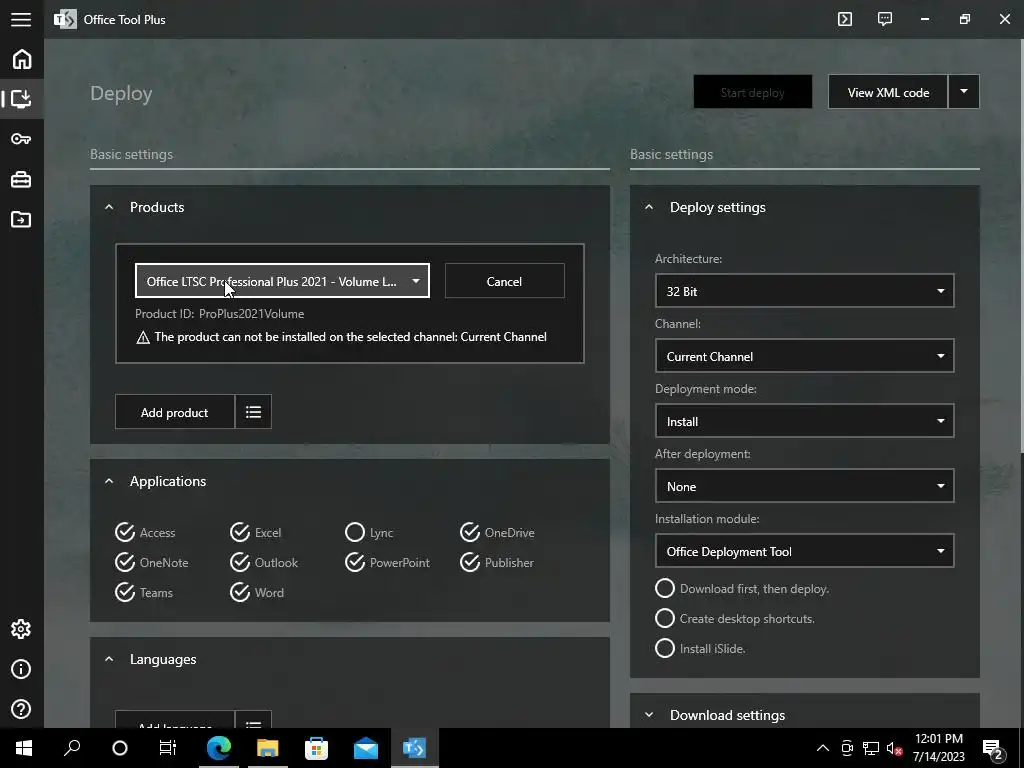This screenshot has width=1024, height=768.
Task: Open Task View on taskbar
Action: click(x=168, y=748)
